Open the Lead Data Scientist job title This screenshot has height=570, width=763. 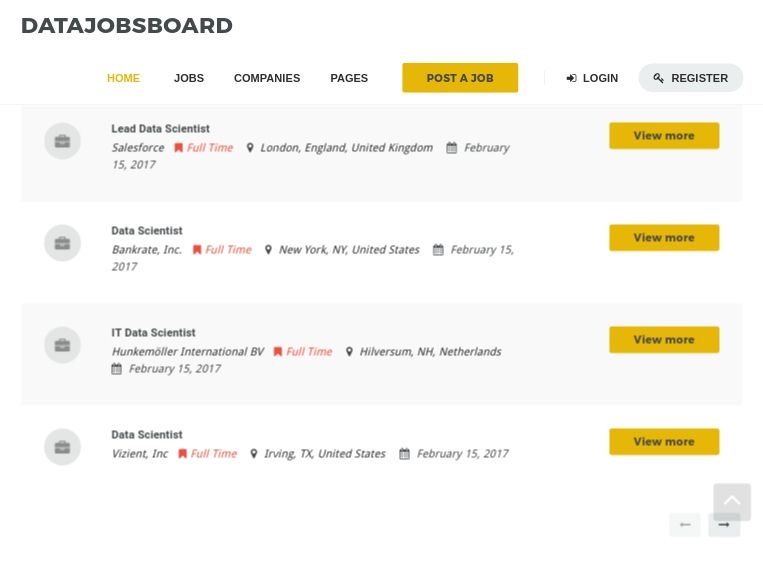click(160, 129)
